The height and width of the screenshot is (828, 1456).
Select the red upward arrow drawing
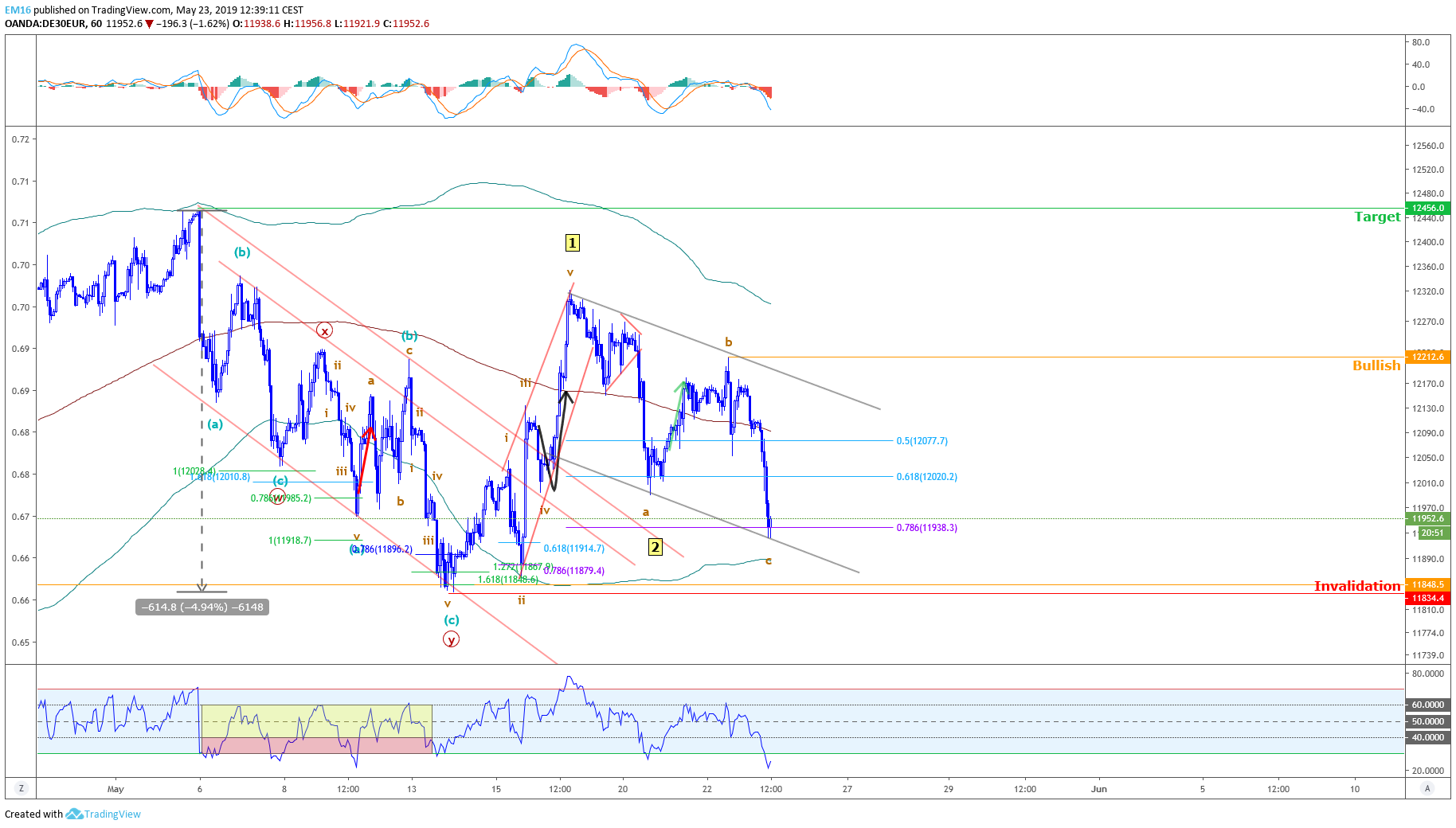(x=365, y=460)
